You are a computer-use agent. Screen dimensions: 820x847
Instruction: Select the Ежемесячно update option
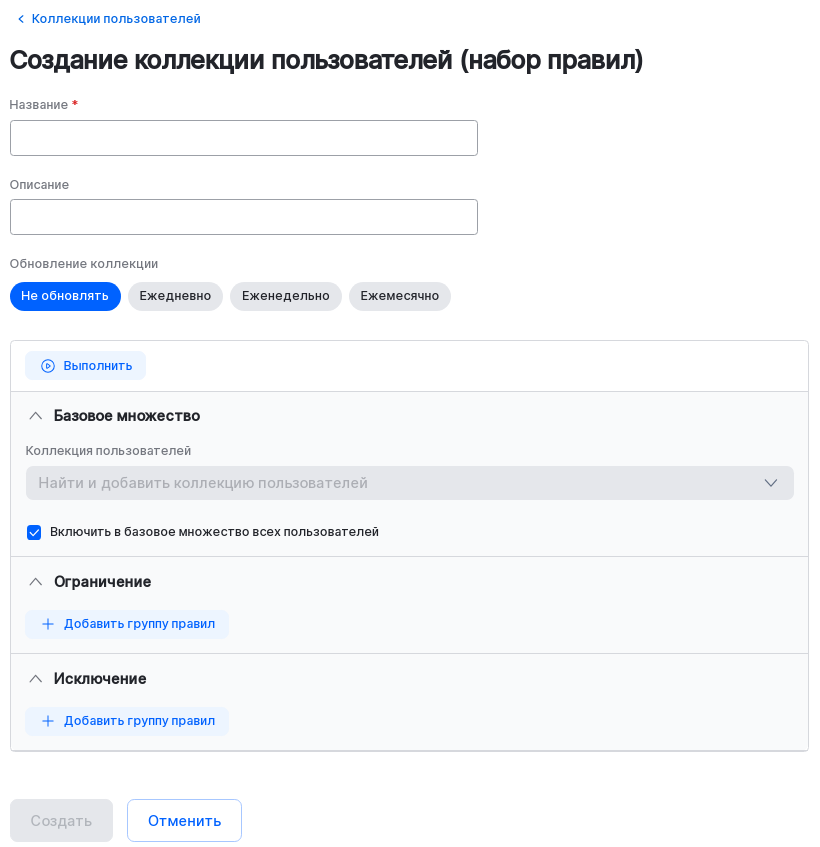[x=399, y=296]
